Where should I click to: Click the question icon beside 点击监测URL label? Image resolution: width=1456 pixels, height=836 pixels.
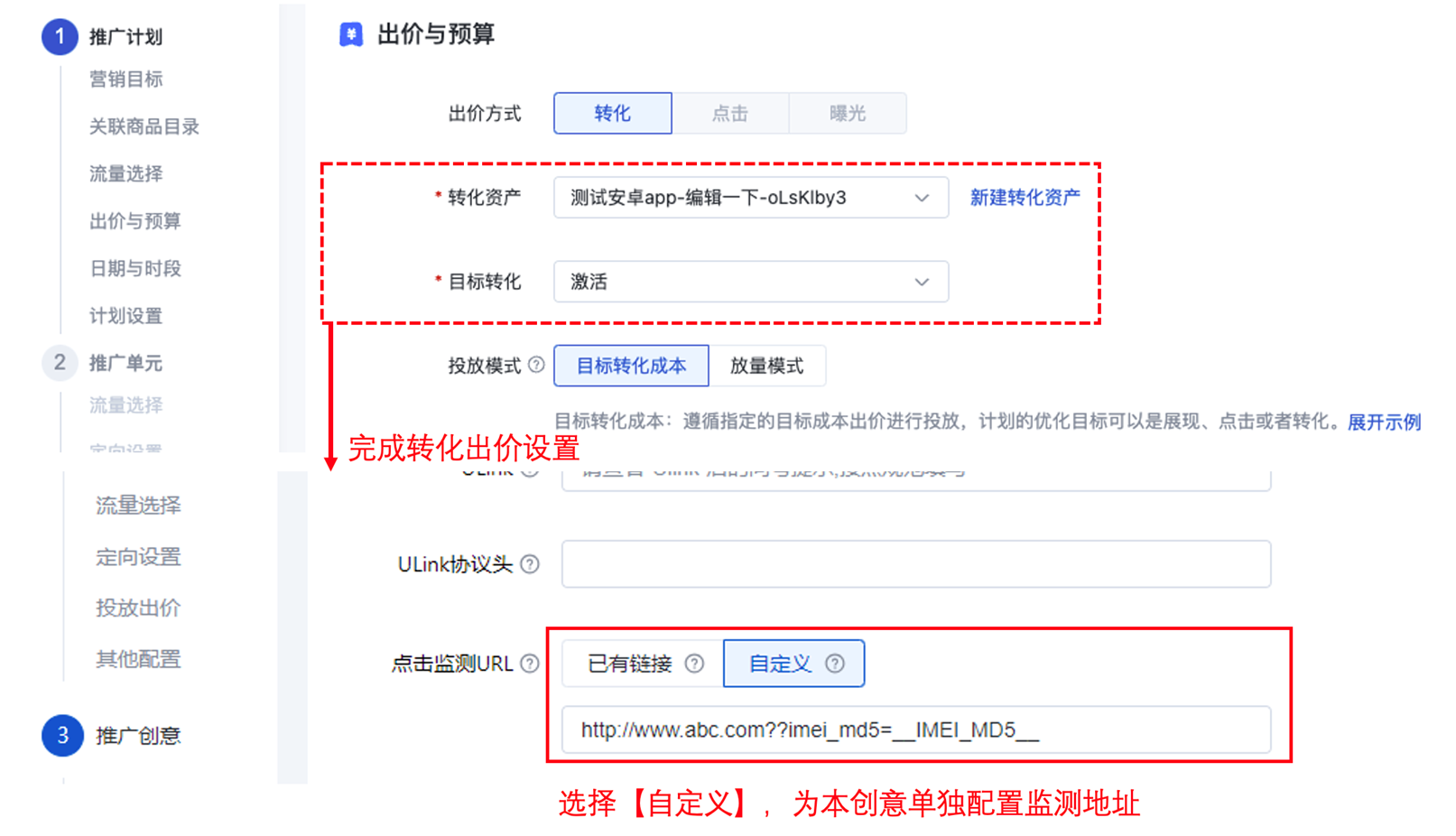pyautogui.click(x=530, y=664)
